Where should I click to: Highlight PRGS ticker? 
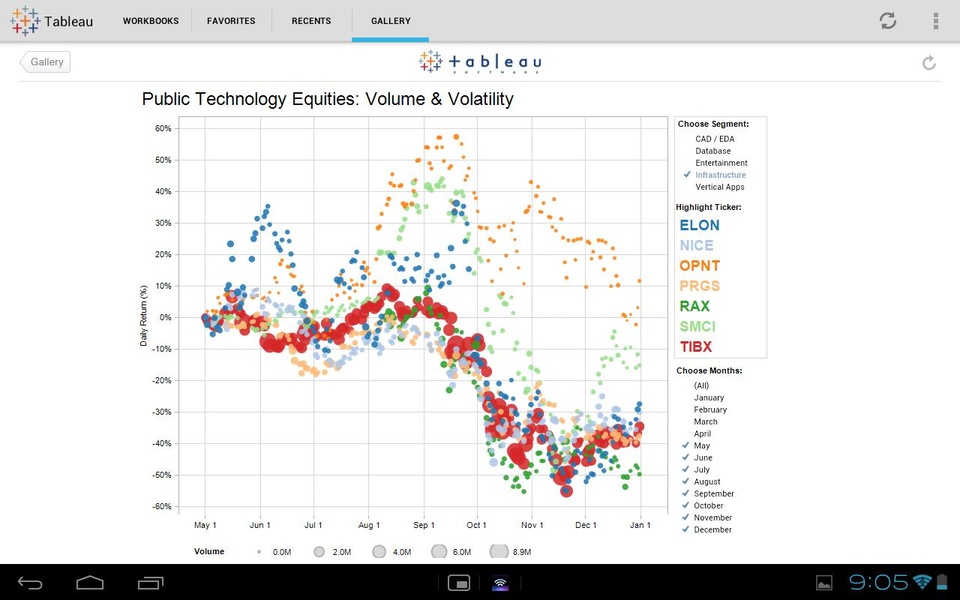pyautogui.click(x=699, y=286)
